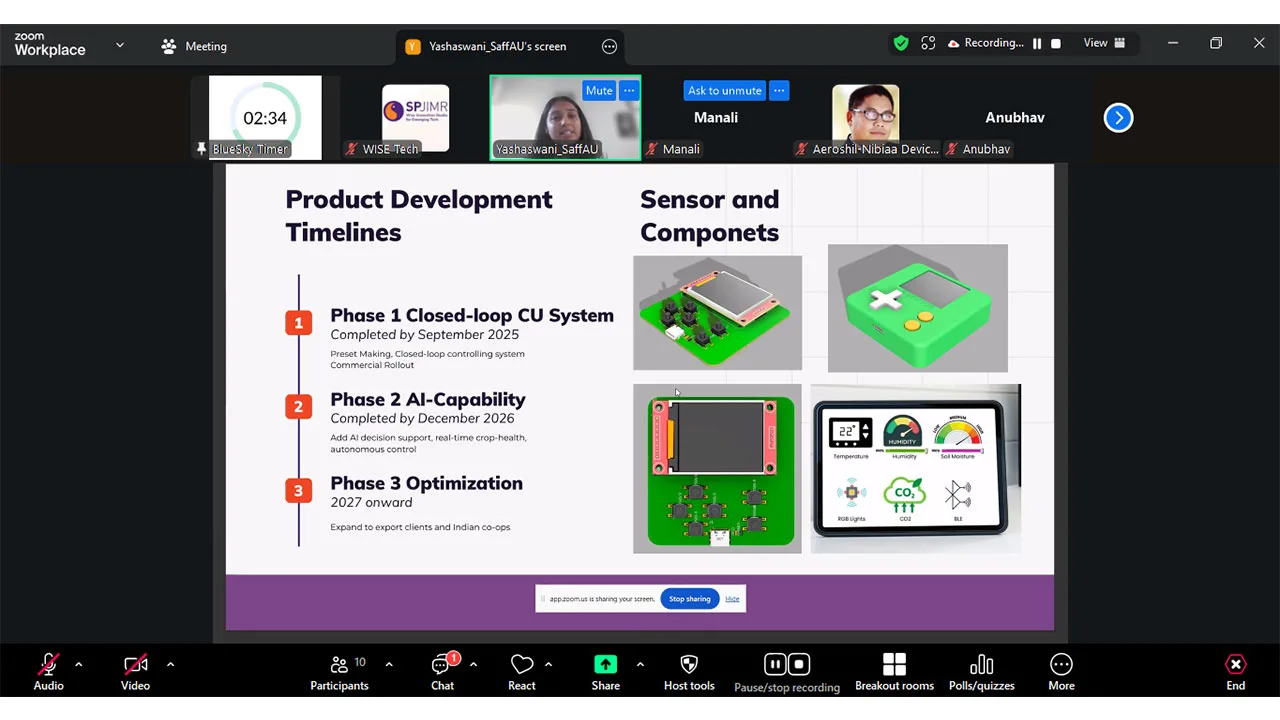The height and width of the screenshot is (720, 1280).
Task: Show next participants with right arrow
Action: coord(1118,118)
